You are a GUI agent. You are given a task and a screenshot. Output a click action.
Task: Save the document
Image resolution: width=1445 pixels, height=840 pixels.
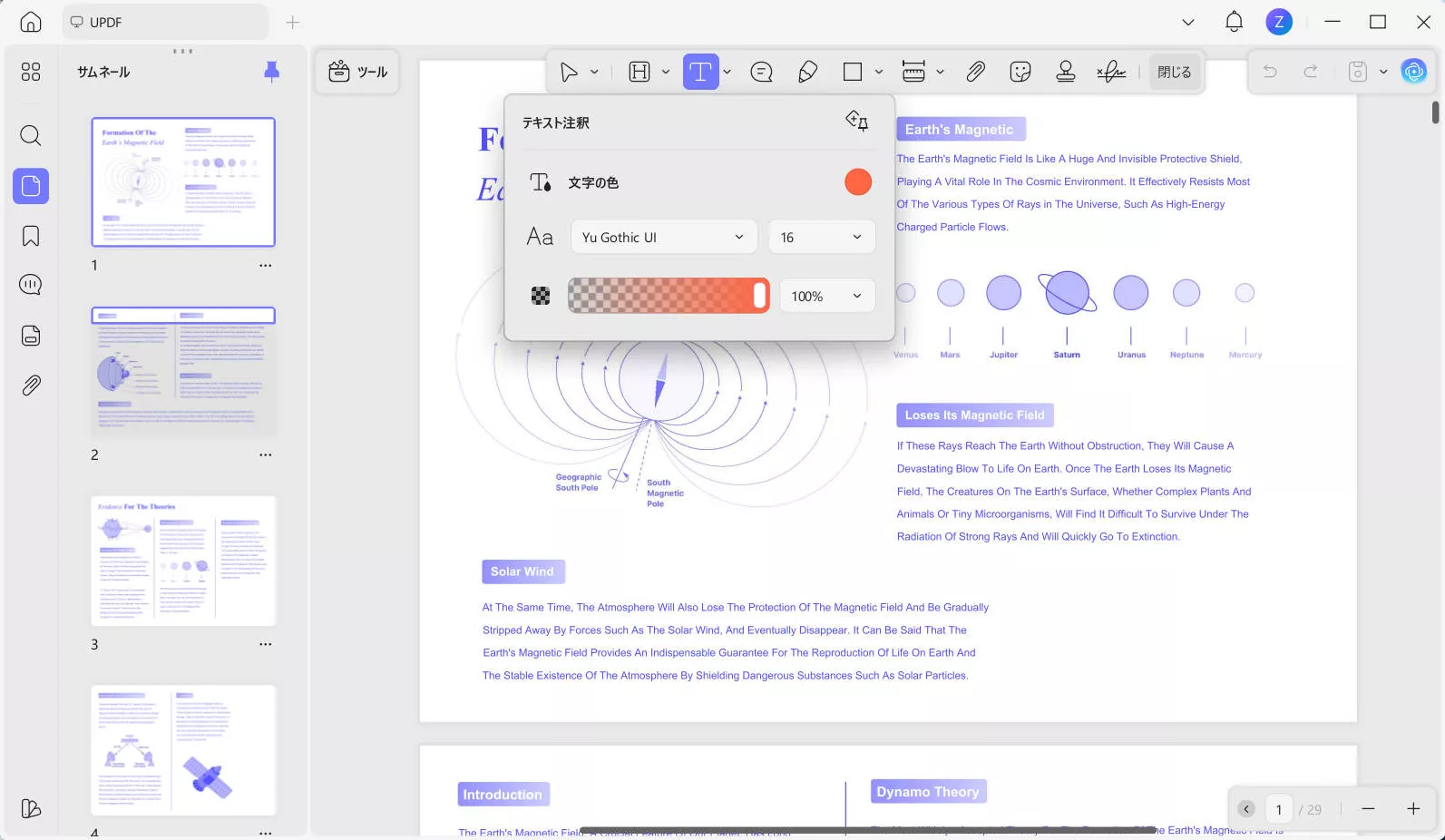click(1357, 72)
